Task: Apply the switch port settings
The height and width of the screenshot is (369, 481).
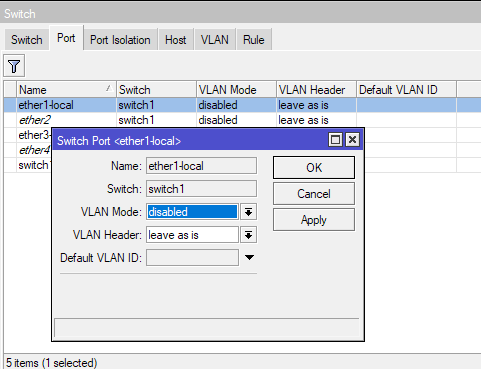Action: click(314, 220)
